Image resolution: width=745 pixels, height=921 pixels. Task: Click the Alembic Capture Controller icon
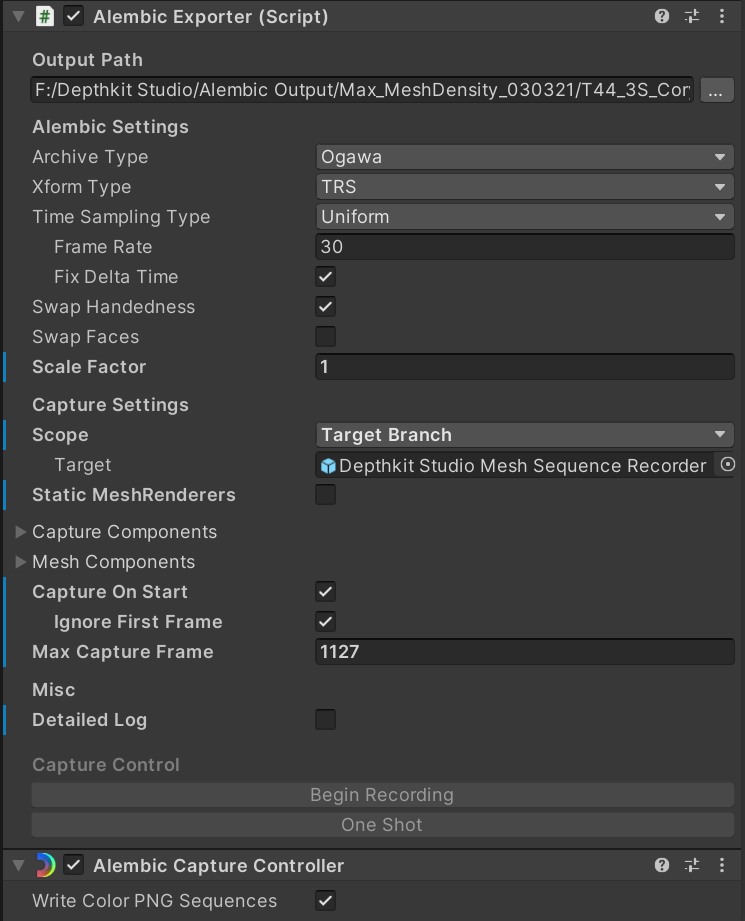(x=44, y=866)
